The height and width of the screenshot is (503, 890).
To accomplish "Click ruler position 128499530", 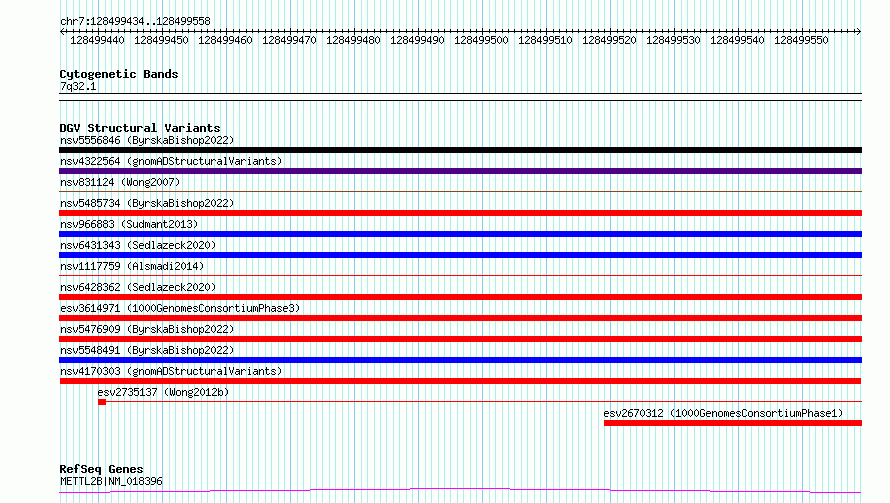I will 673,40.
